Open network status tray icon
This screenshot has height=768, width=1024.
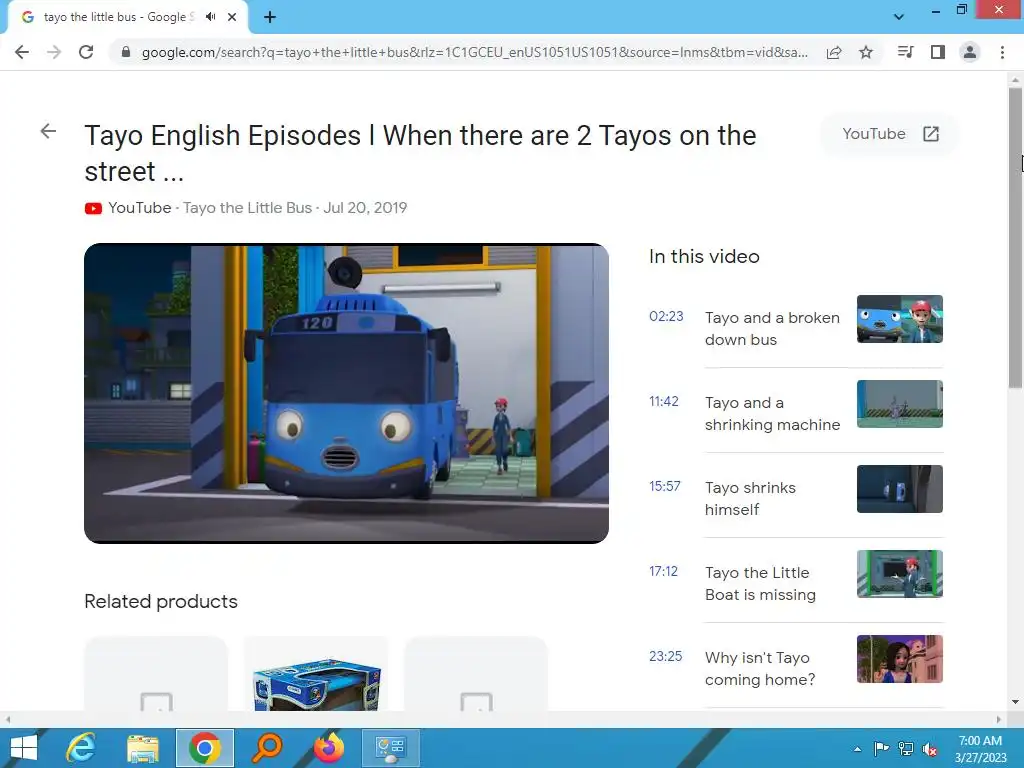click(x=906, y=749)
